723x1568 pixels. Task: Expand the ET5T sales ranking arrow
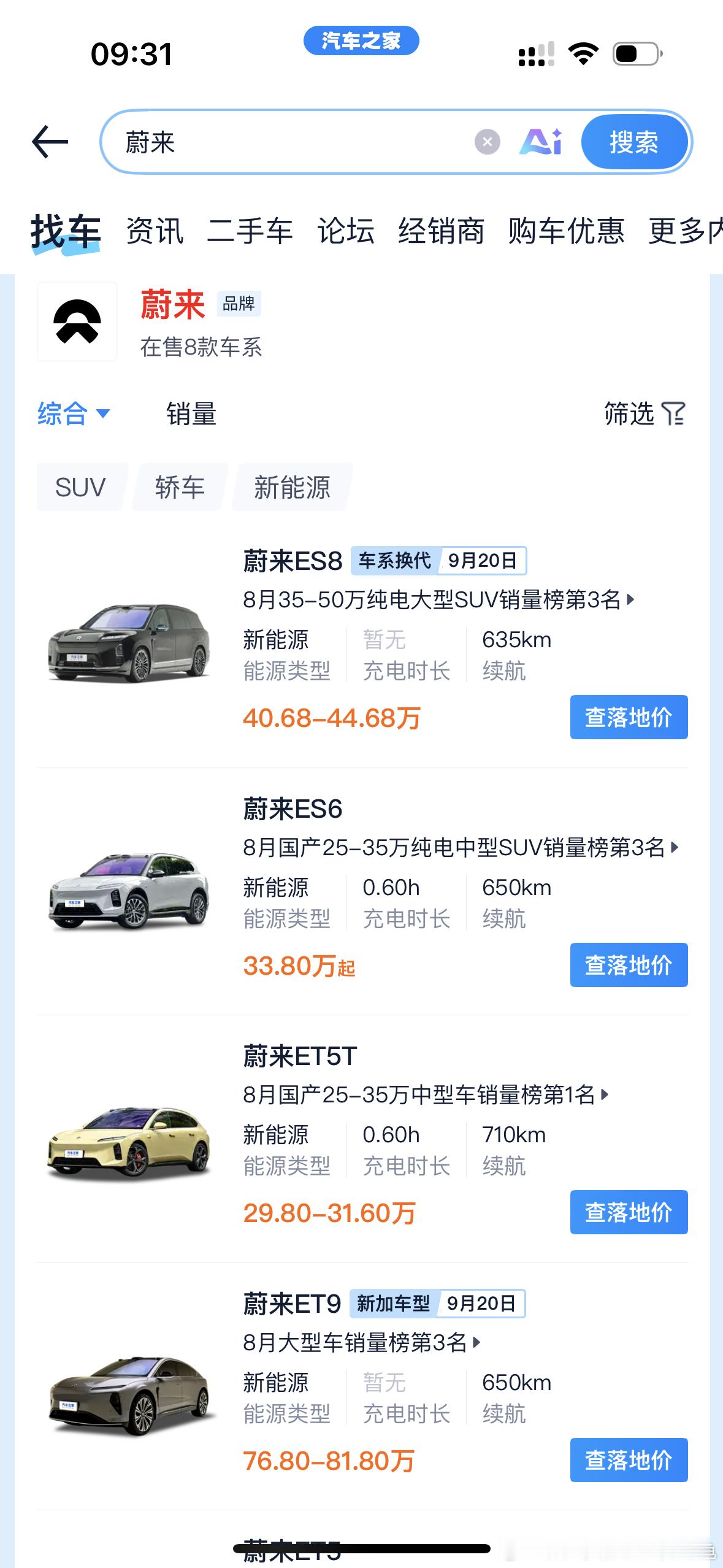(x=605, y=1094)
